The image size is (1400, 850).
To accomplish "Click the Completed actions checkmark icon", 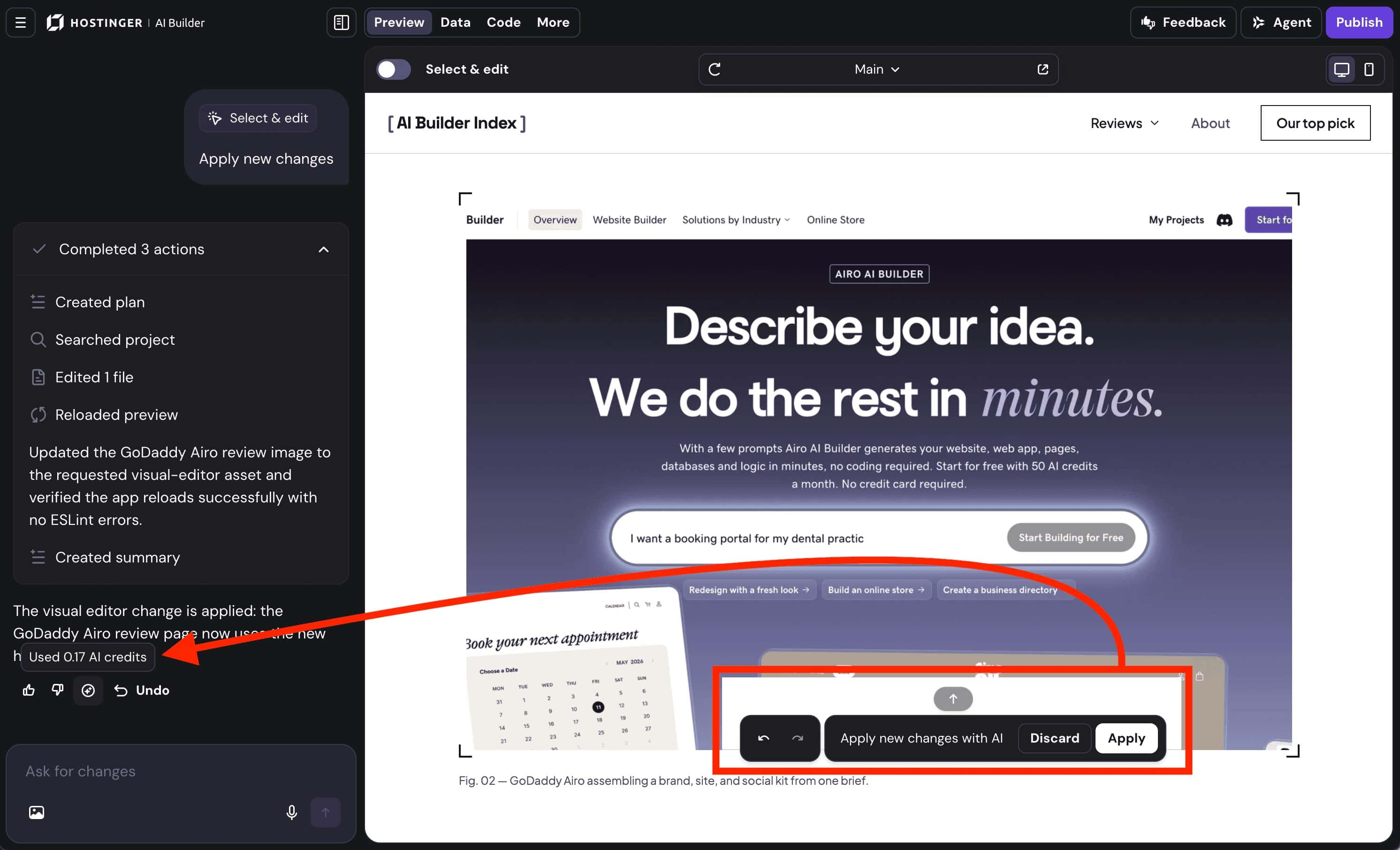I will (38, 249).
